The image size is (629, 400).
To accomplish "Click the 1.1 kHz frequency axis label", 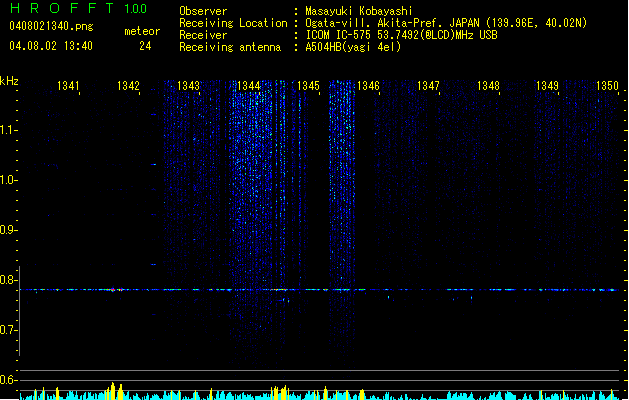I will [x=8, y=130].
